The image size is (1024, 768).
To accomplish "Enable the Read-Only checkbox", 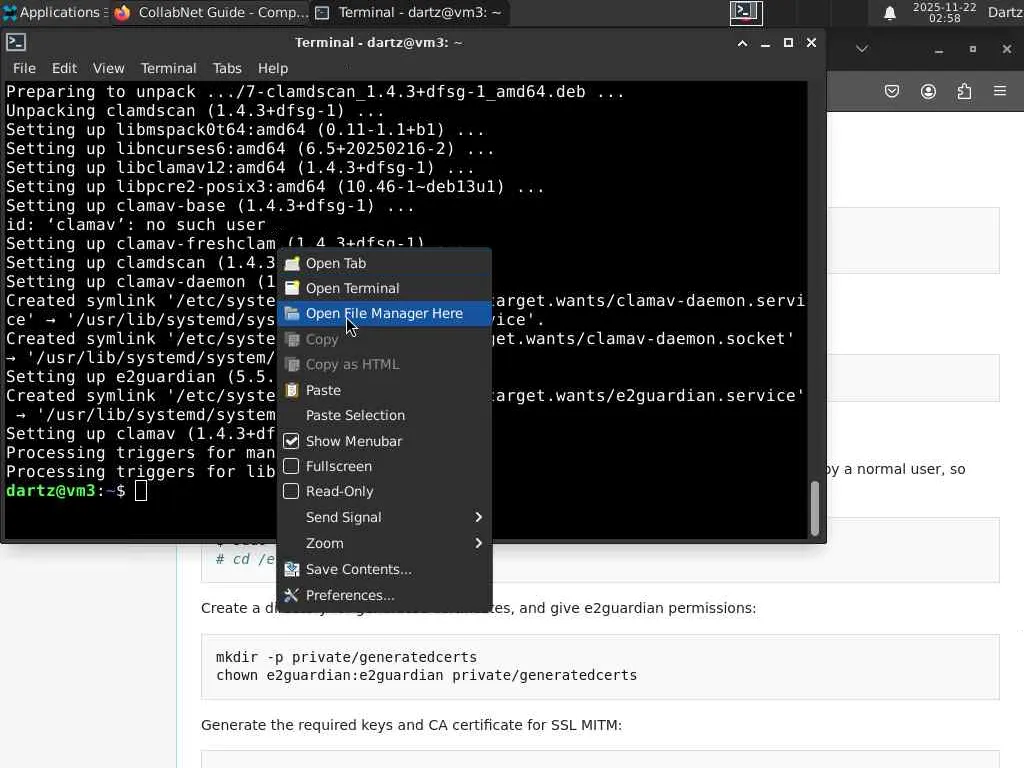I will coord(291,491).
